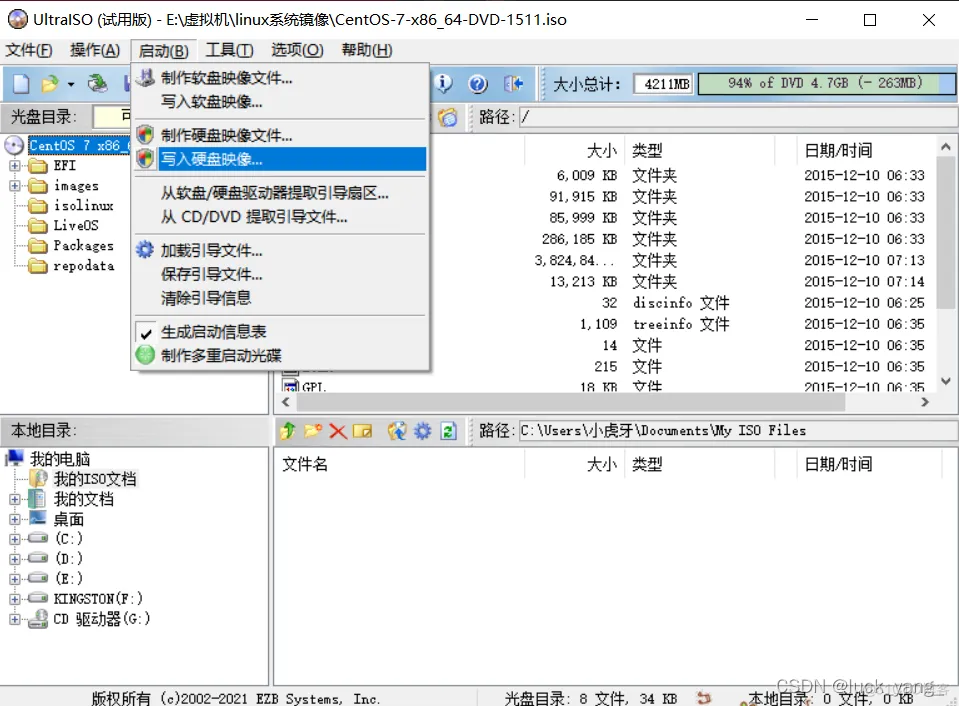This screenshot has width=959, height=706.
Task: Select 写入硬盘映像... menu entry
Action: [x=212, y=159]
